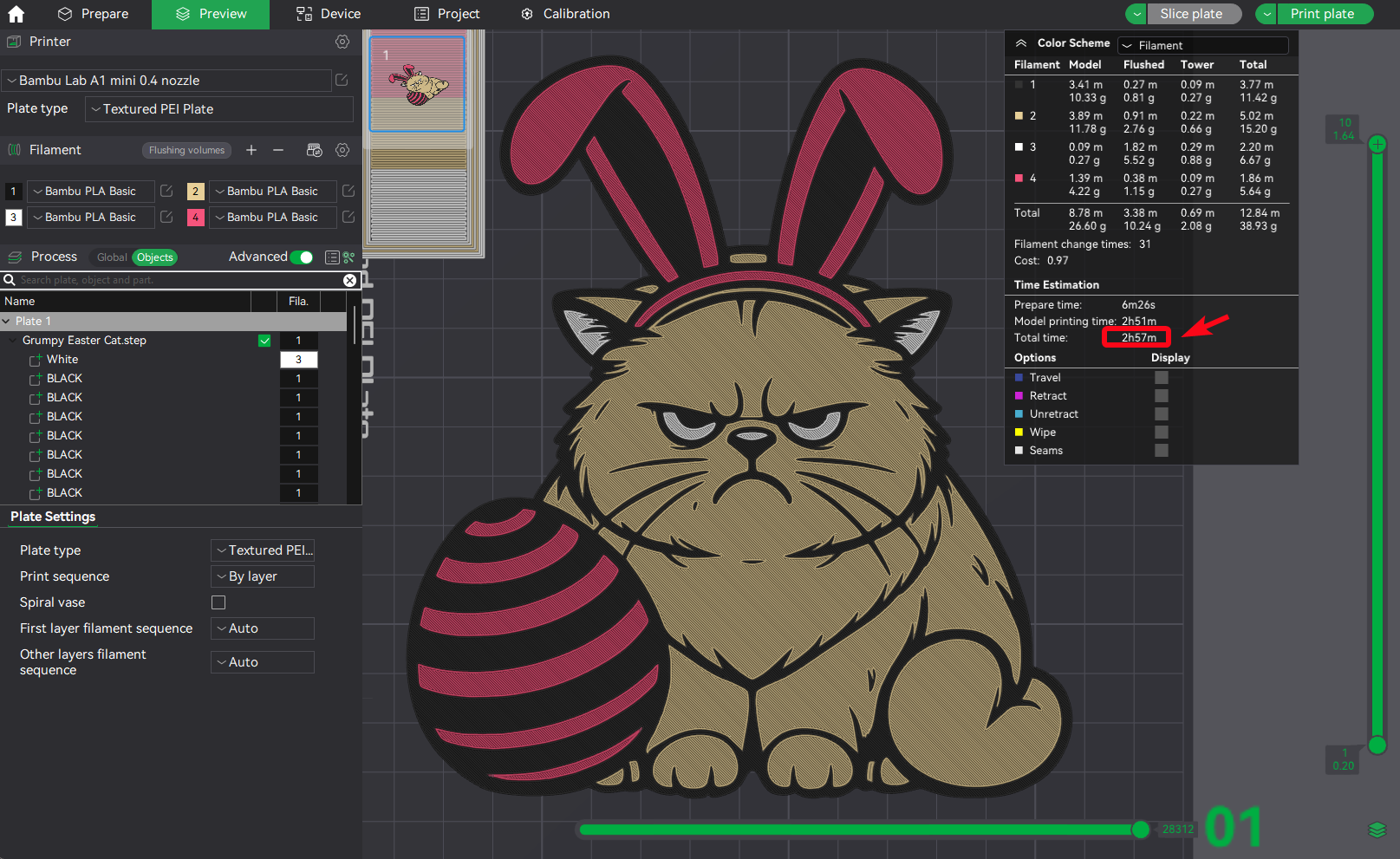Screen dimensions: 1400x859
Task: Open the Textured PEI Plate type dropdown
Action: tap(219, 109)
